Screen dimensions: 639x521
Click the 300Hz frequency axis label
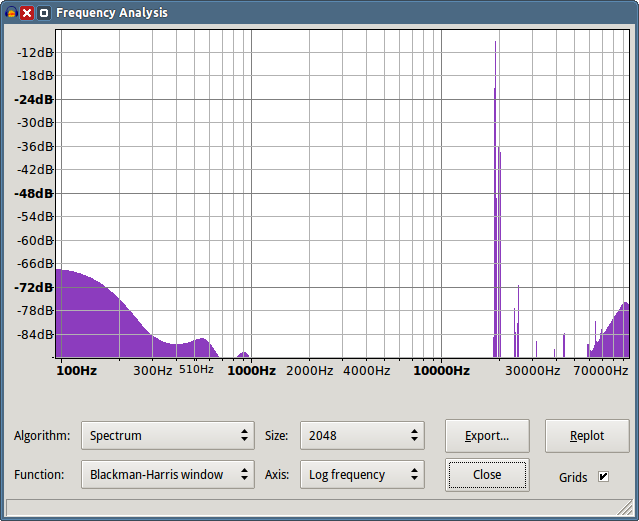(x=153, y=371)
